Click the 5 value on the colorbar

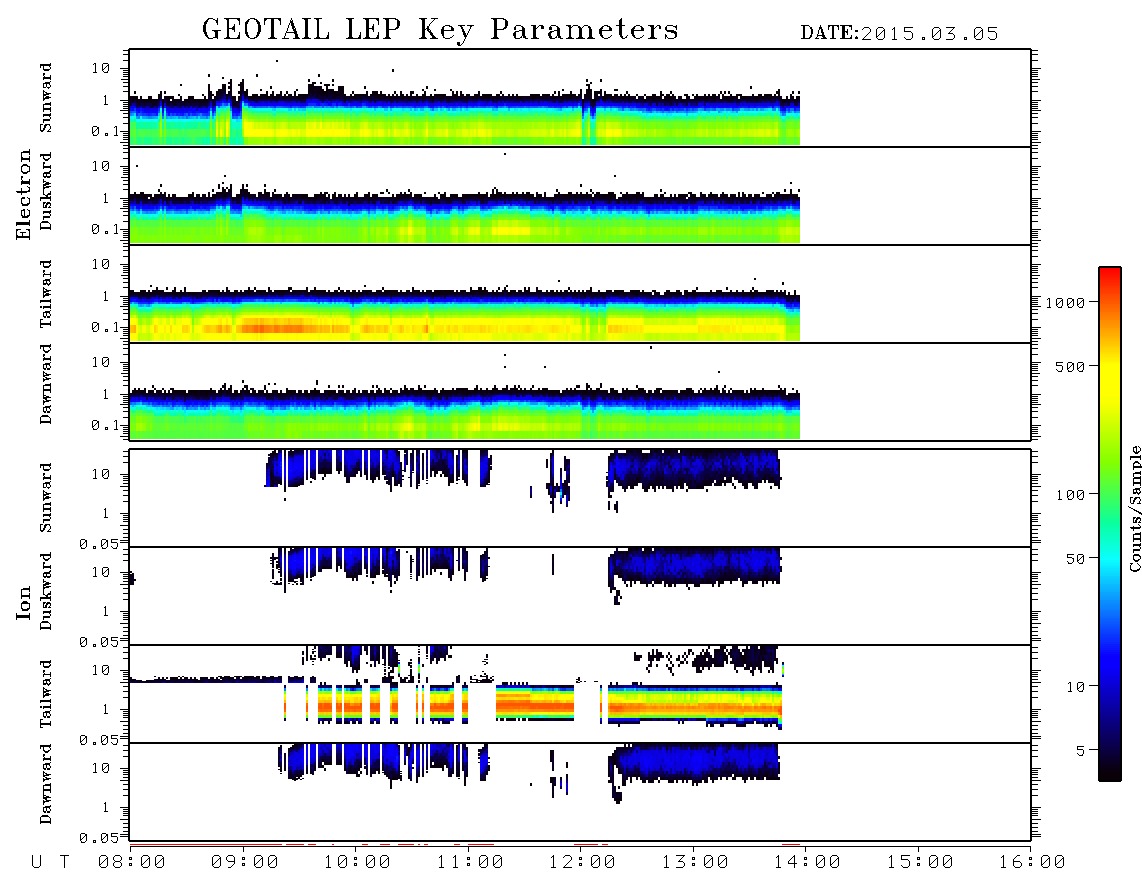point(1080,751)
